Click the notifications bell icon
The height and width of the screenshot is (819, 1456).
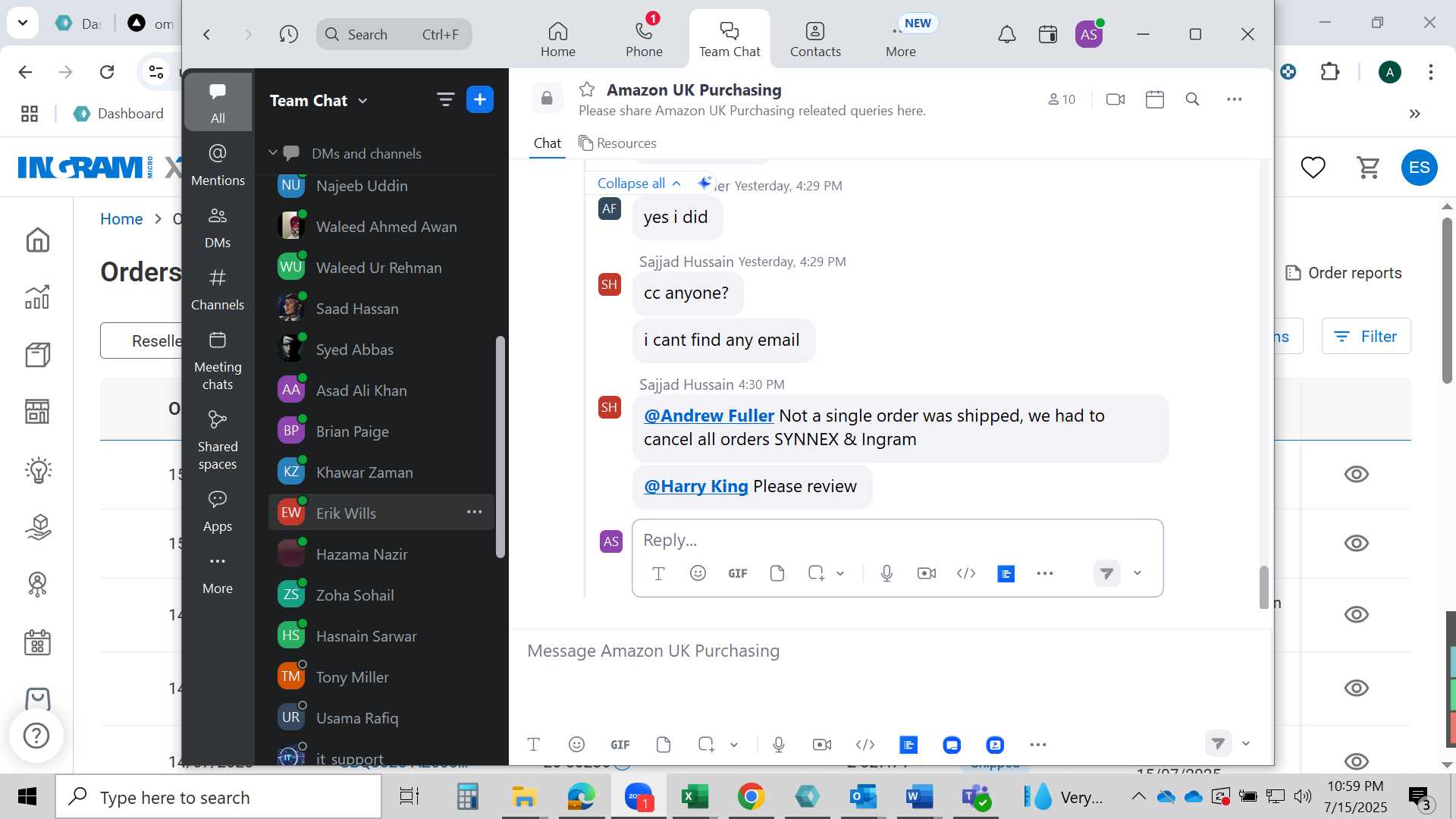1006,34
